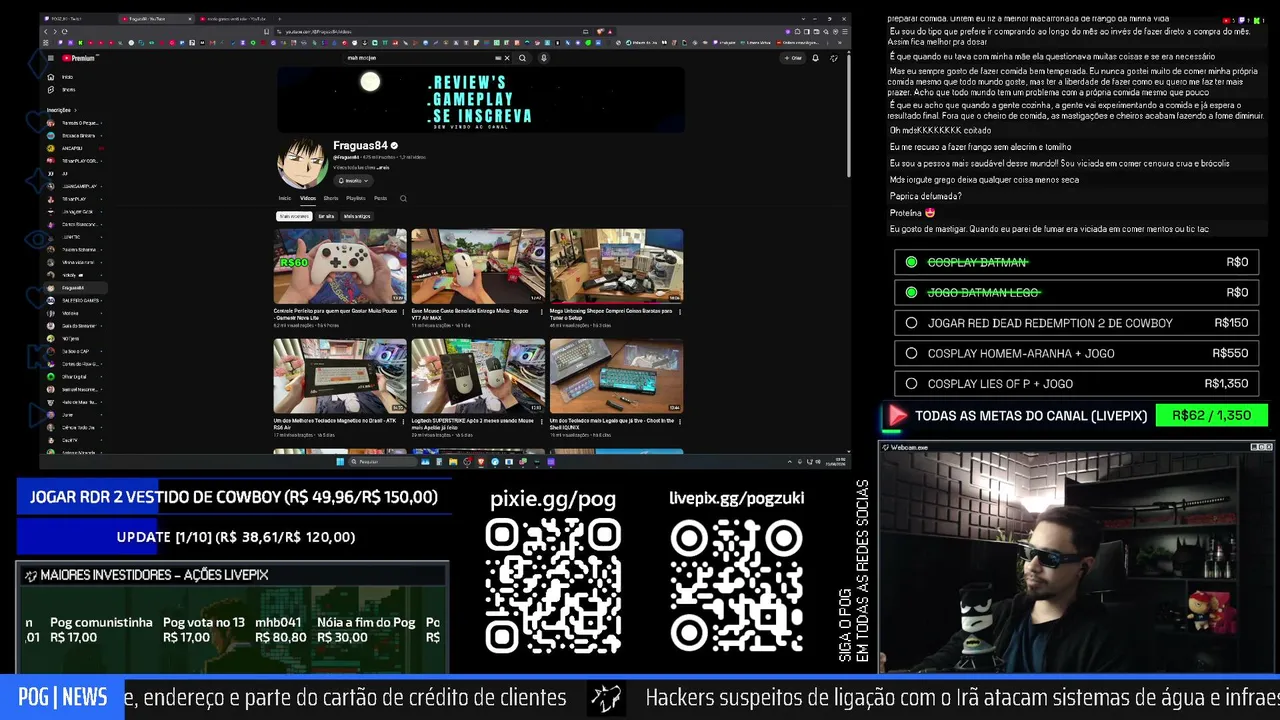The width and height of the screenshot is (1280, 720).
Task: Open the ATK RS6 Air keyboard video thumbnail
Action: (340, 376)
